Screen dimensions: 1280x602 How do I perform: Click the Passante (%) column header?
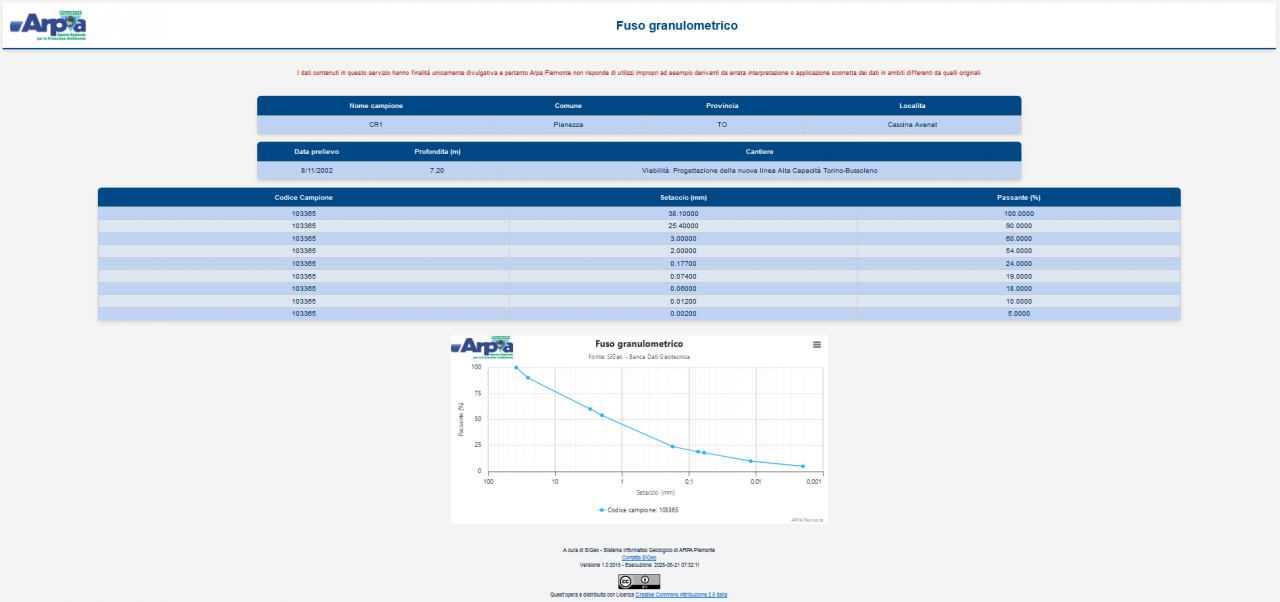click(x=1019, y=197)
